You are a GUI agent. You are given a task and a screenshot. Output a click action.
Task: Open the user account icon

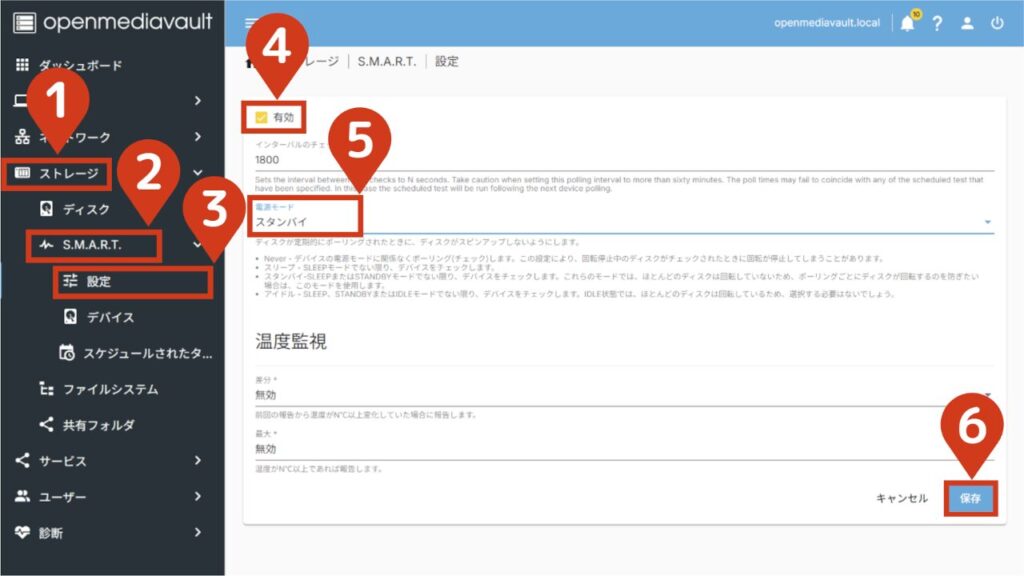click(x=967, y=24)
